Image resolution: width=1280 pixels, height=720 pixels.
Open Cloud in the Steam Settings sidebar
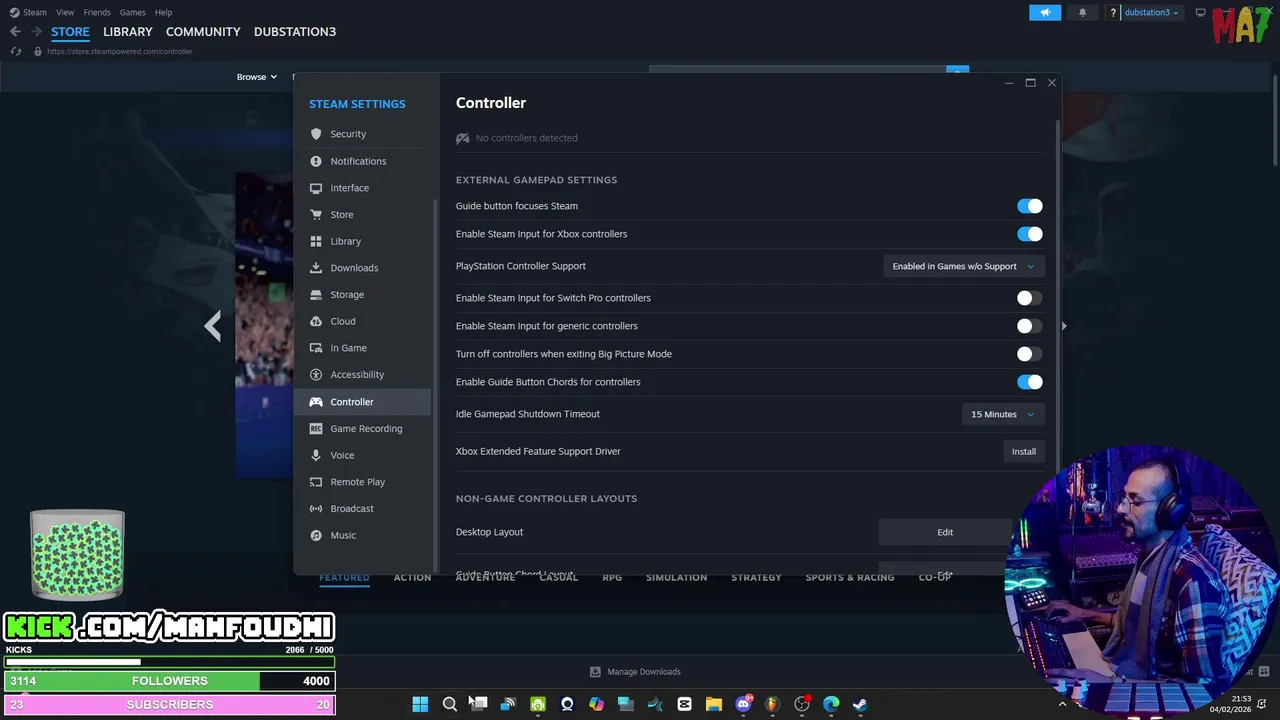(x=364, y=321)
